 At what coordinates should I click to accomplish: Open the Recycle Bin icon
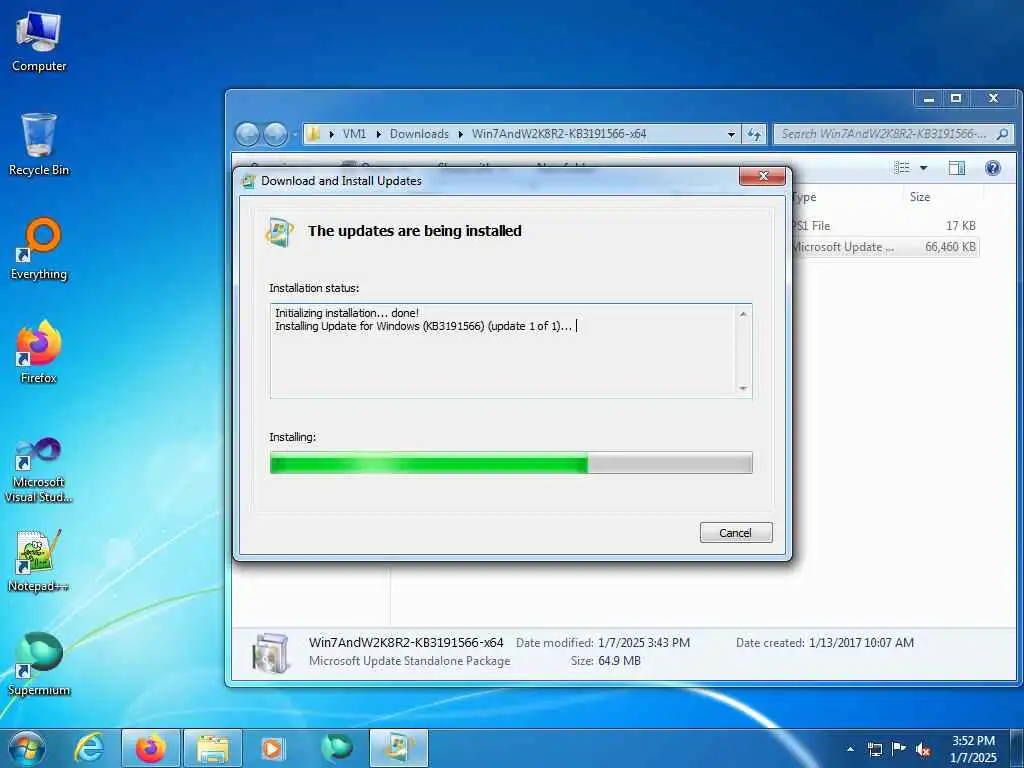39,145
